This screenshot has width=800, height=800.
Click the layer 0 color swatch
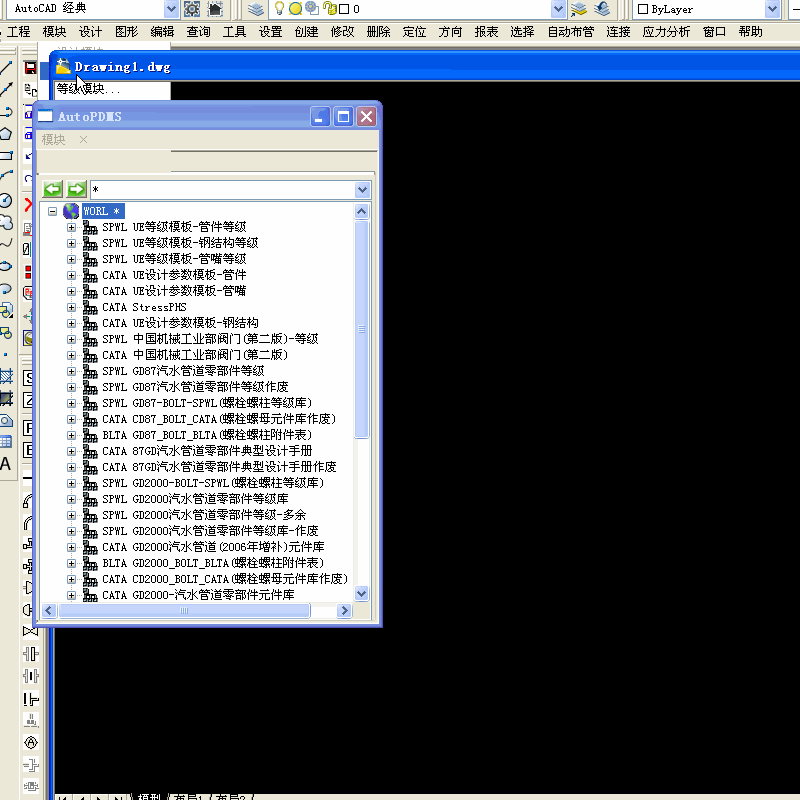(x=344, y=9)
